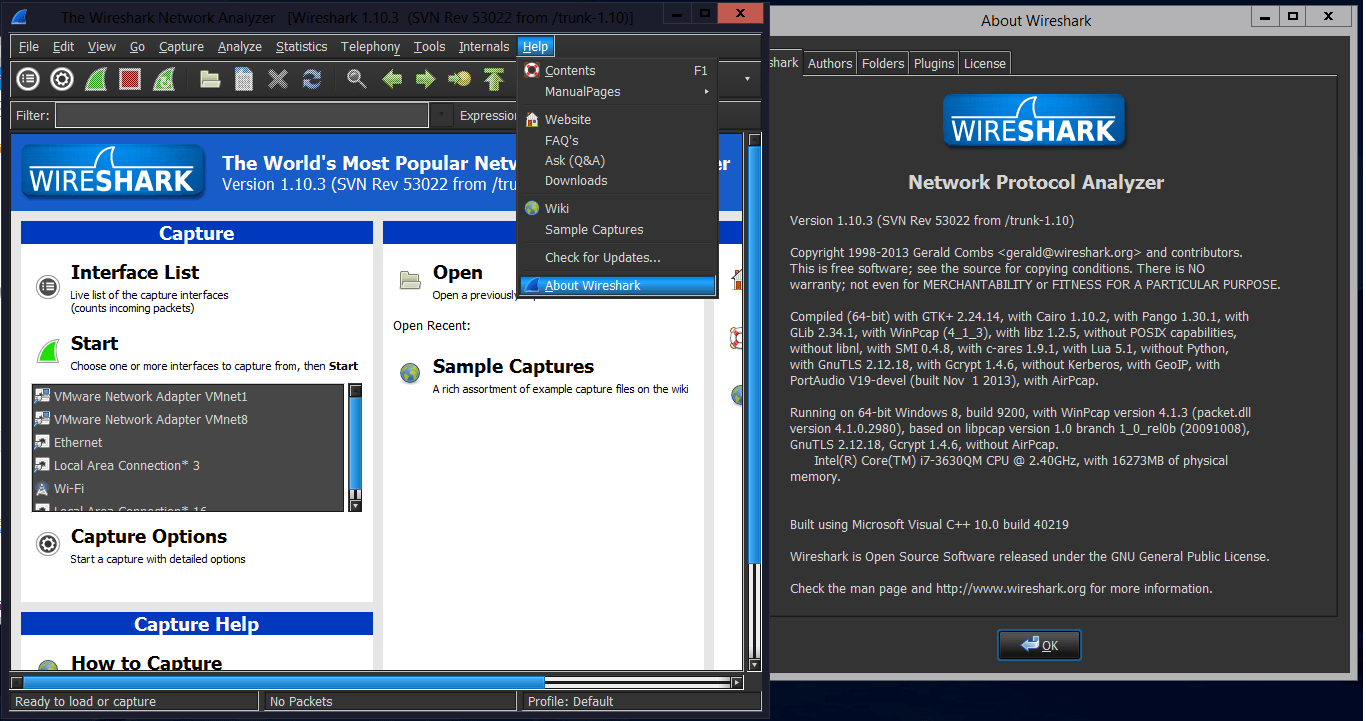Open the Tools menu
This screenshot has width=1366, height=721.
click(430, 47)
